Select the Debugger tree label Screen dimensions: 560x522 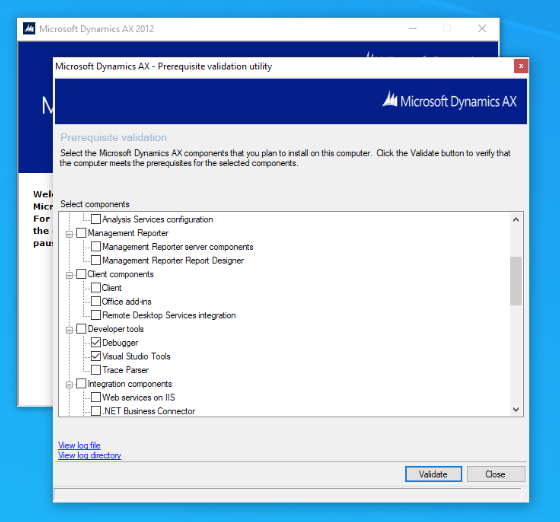click(120, 342)
